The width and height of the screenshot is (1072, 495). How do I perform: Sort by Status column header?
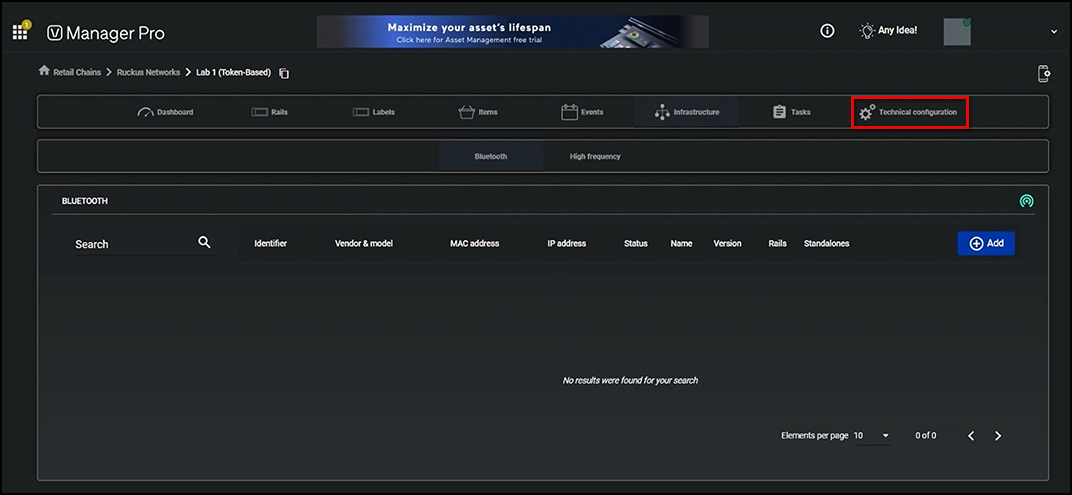(x=636, y=243)
